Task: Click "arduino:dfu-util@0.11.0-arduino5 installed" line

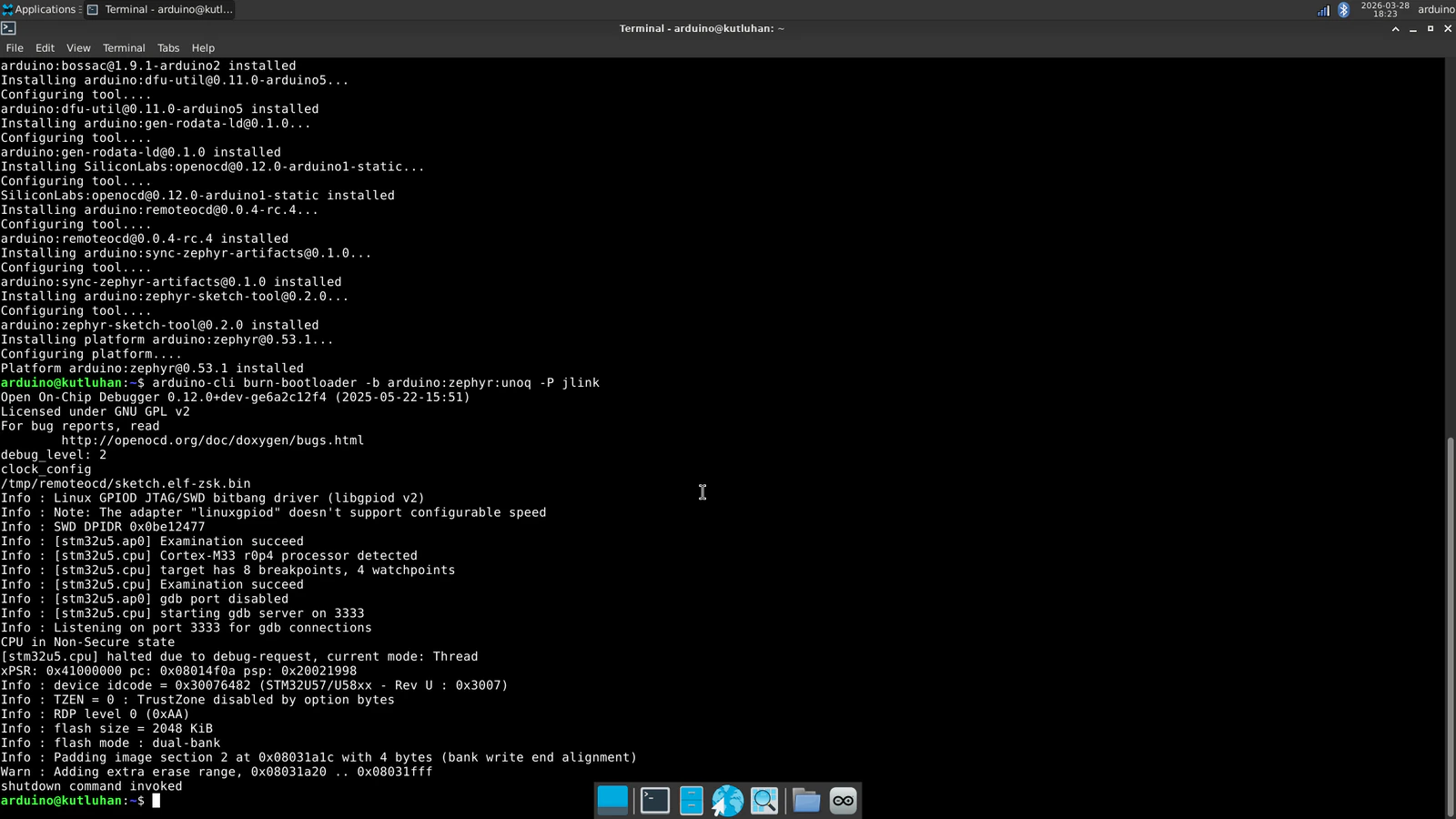Action: (x=159, y=109)
